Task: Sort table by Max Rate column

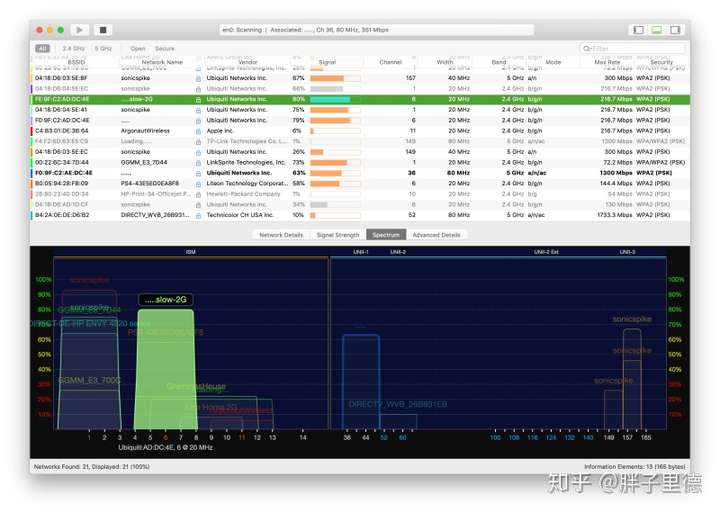Action: (607, 62)
